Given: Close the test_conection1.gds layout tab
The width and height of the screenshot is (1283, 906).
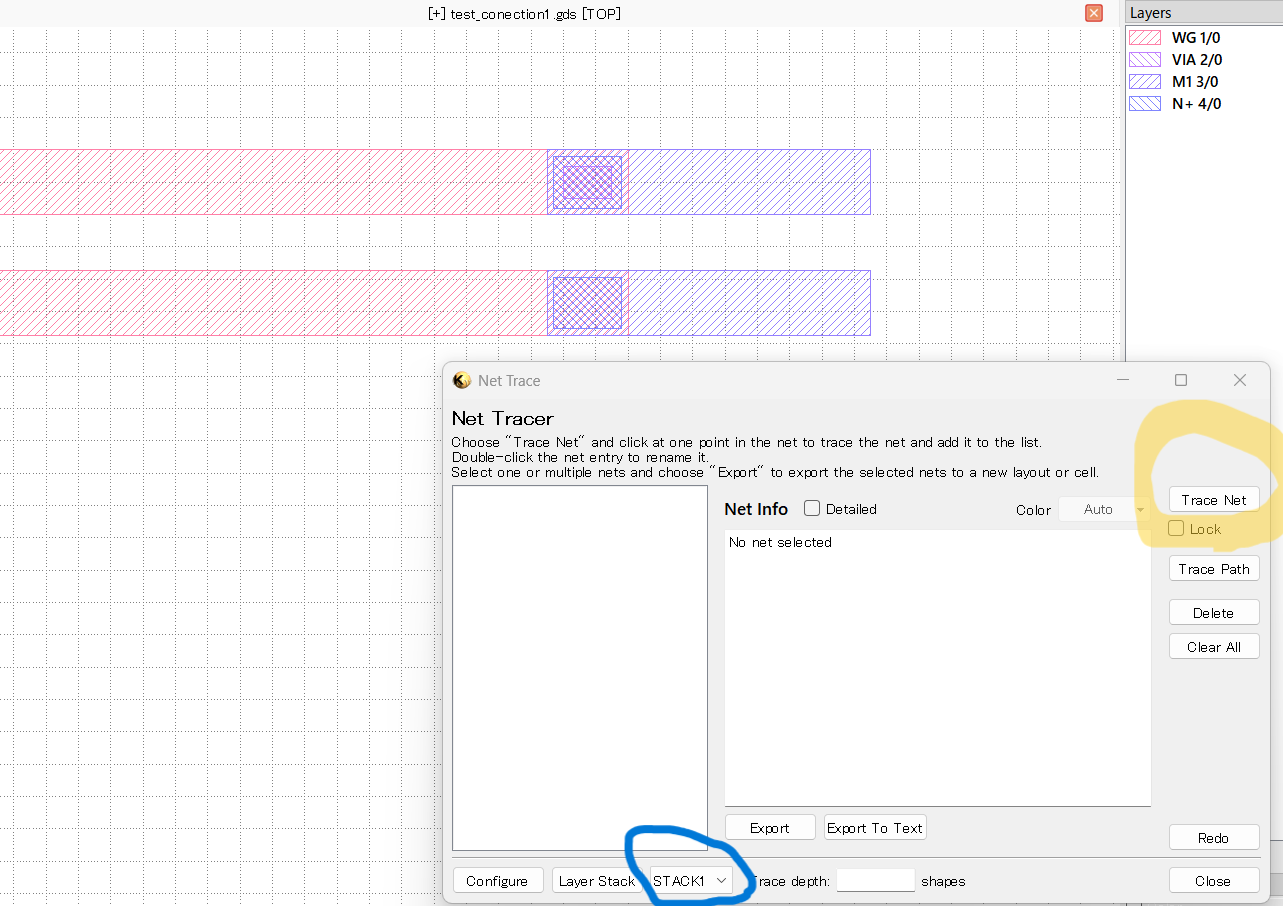Looking at the screenshot, I should pyautogui.click(x=1094, y=13).
